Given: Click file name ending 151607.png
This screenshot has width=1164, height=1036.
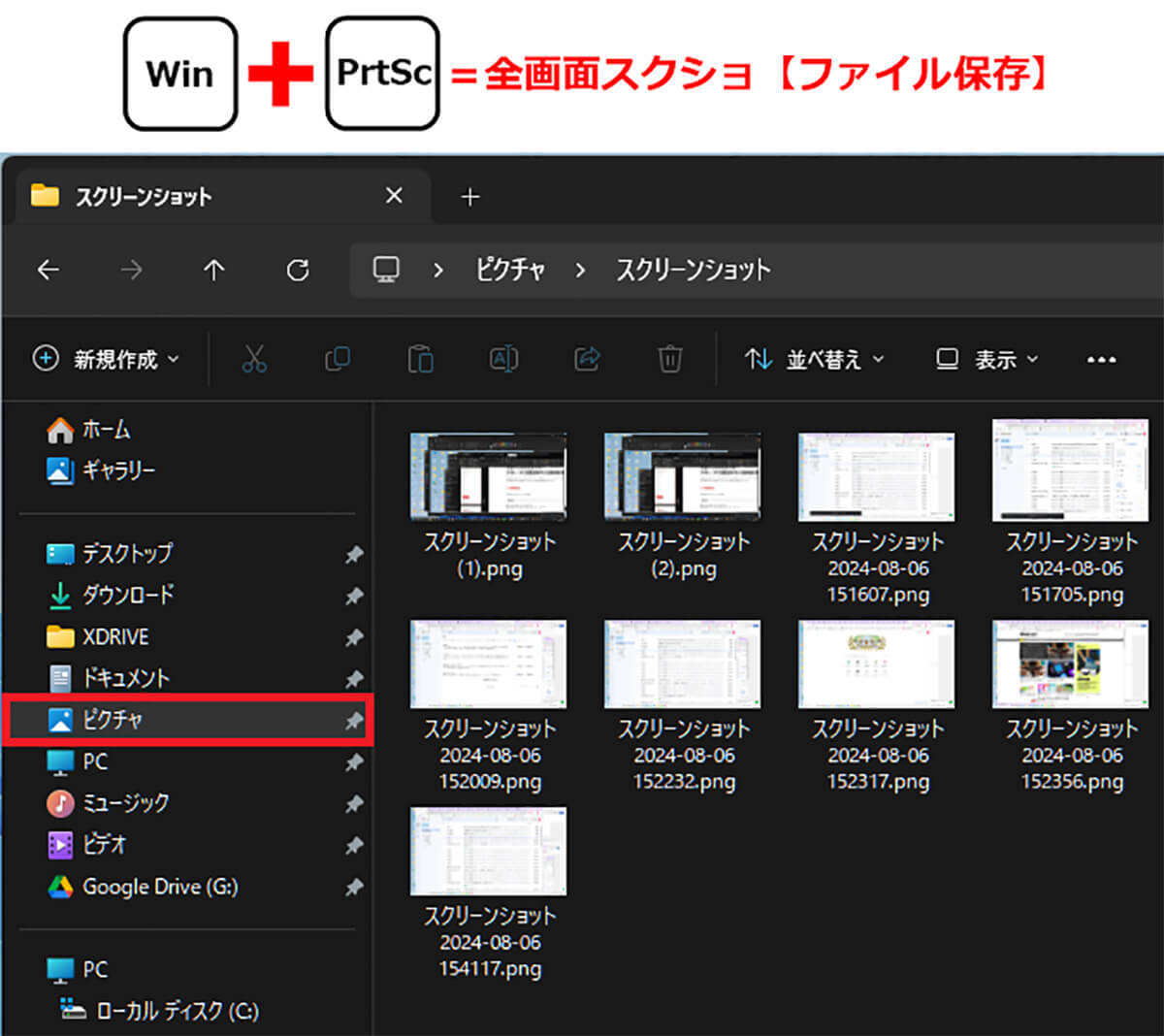Looking at the screenshot, I should (x=878, y=567).
